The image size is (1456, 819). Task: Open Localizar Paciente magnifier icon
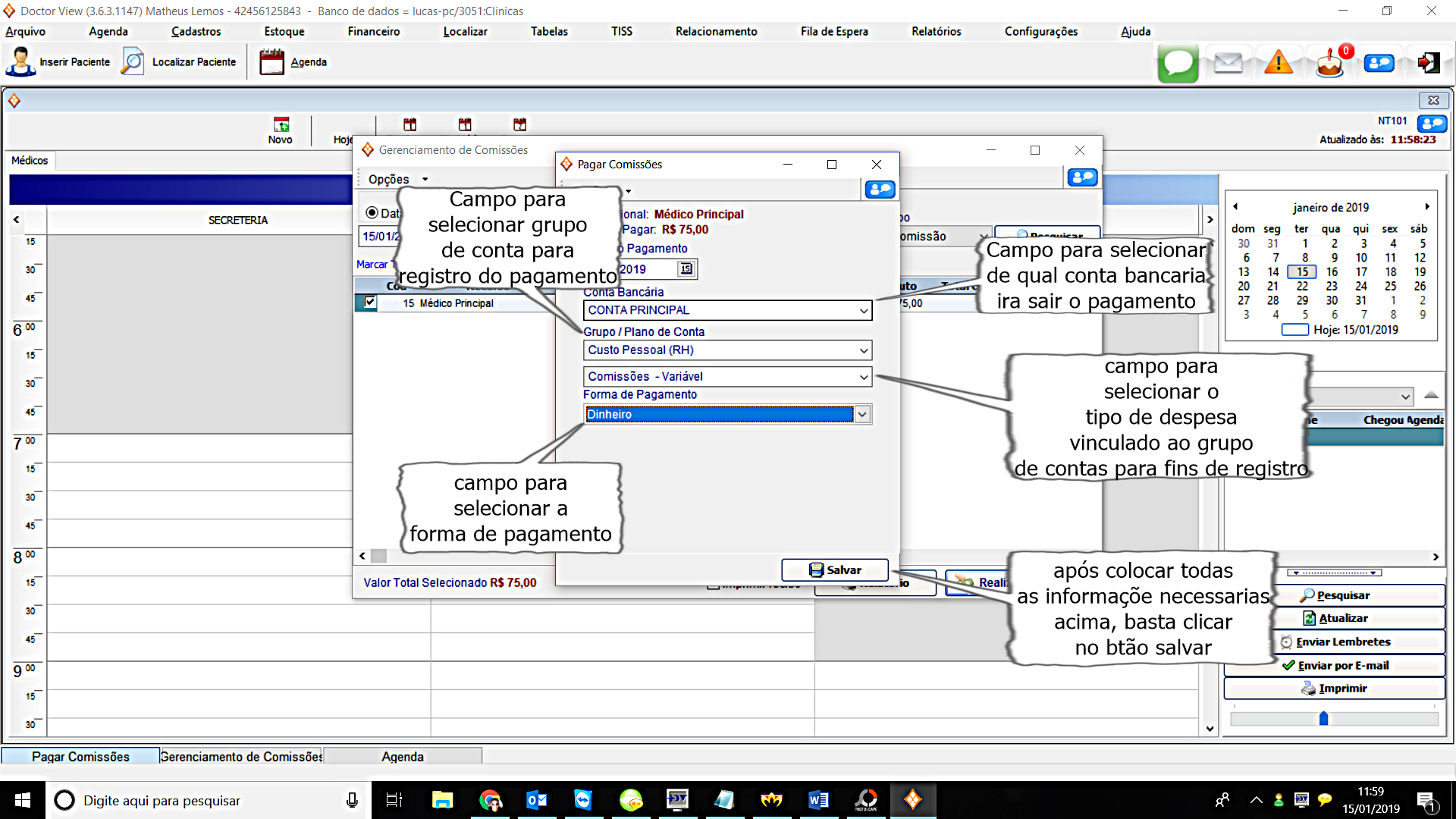[x=133, y=62]
